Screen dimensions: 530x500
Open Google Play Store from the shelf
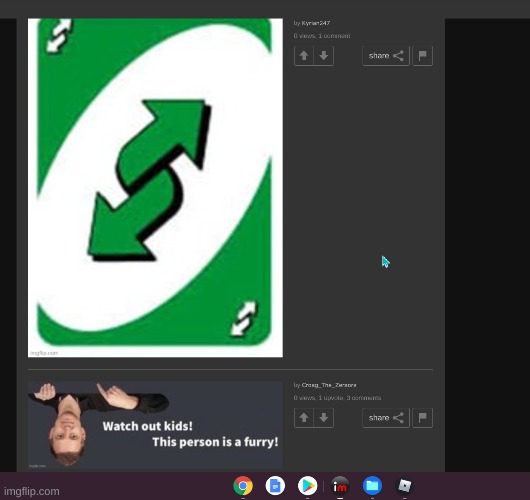(x=308, y=486)
